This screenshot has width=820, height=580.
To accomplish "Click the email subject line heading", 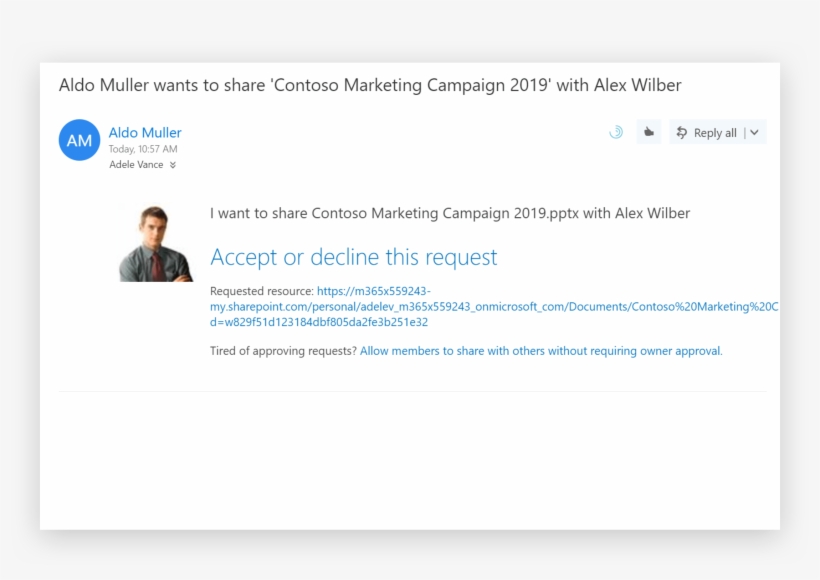I will click(x=370, y=85).
